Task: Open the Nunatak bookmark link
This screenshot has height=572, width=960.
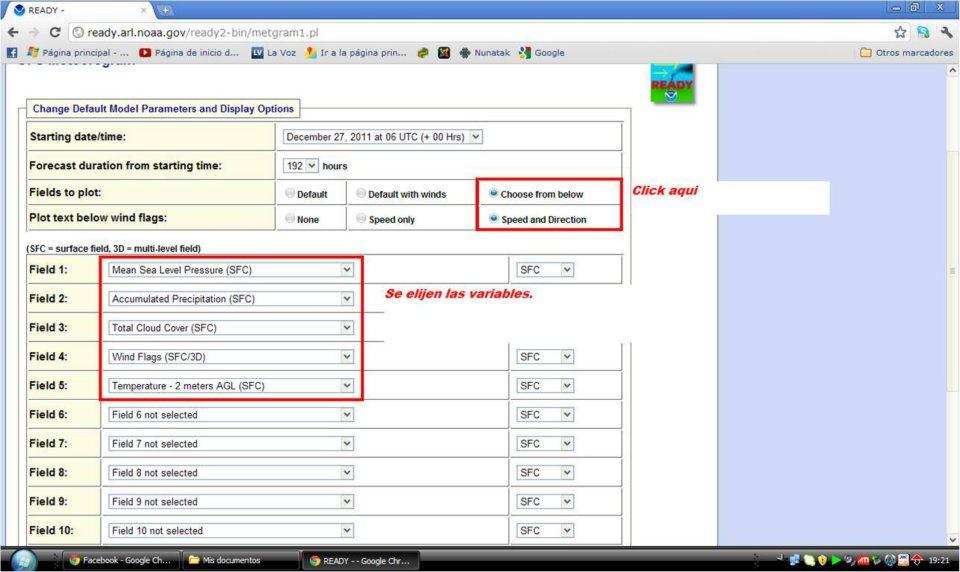Action: (x=484, y=53)
